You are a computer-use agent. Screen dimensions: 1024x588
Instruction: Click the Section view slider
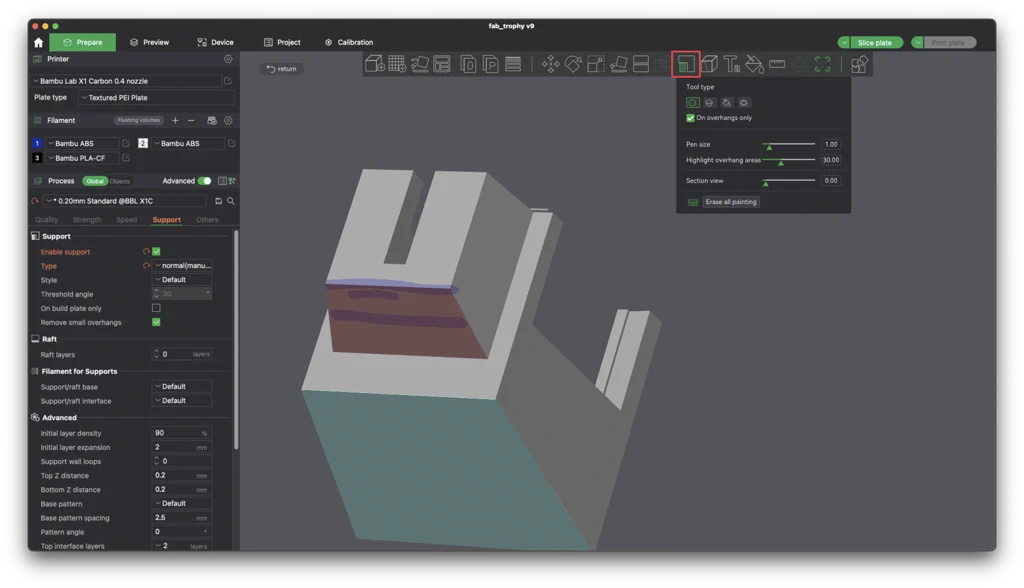click(x=789, y=181)
